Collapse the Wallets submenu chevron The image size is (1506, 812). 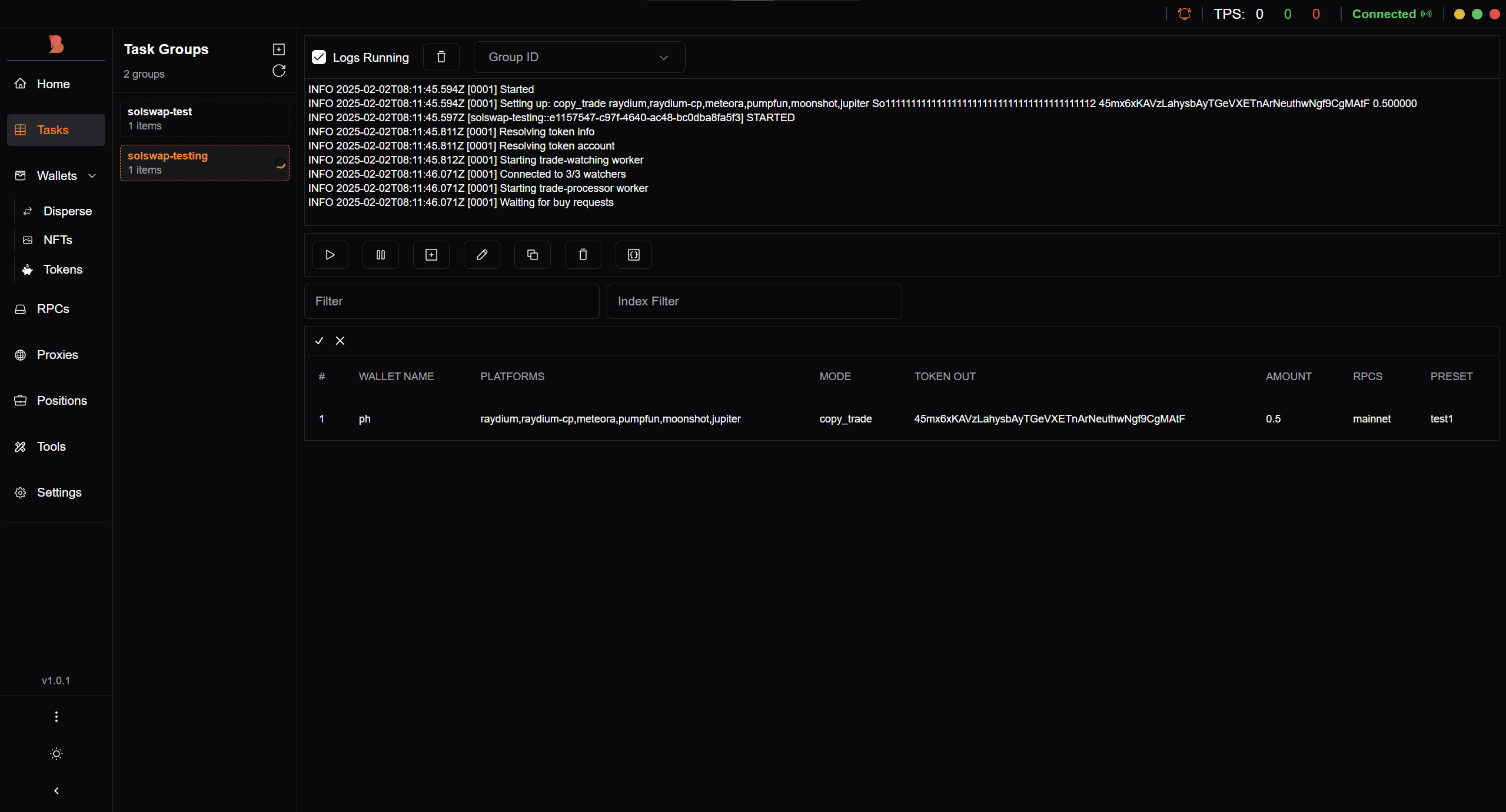point(92,176)
